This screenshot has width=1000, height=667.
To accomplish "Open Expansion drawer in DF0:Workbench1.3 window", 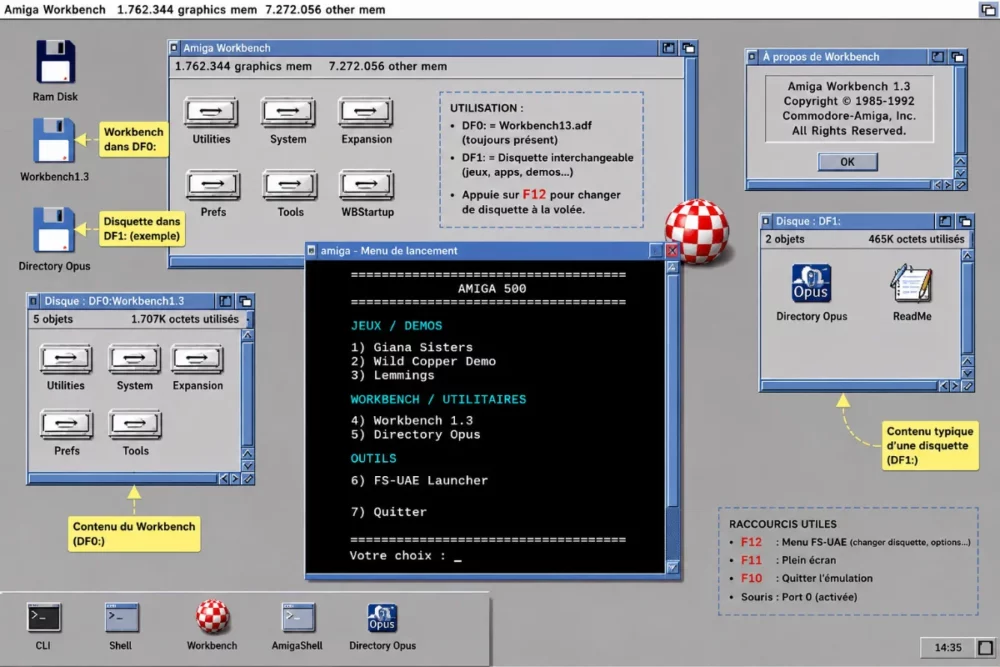I will click(x=197, y=359).
